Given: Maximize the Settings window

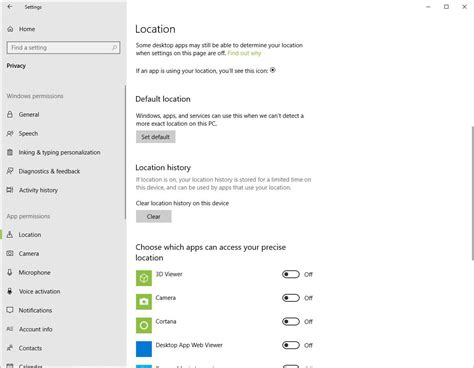Looking at the screenshot, I should point(446,7).
